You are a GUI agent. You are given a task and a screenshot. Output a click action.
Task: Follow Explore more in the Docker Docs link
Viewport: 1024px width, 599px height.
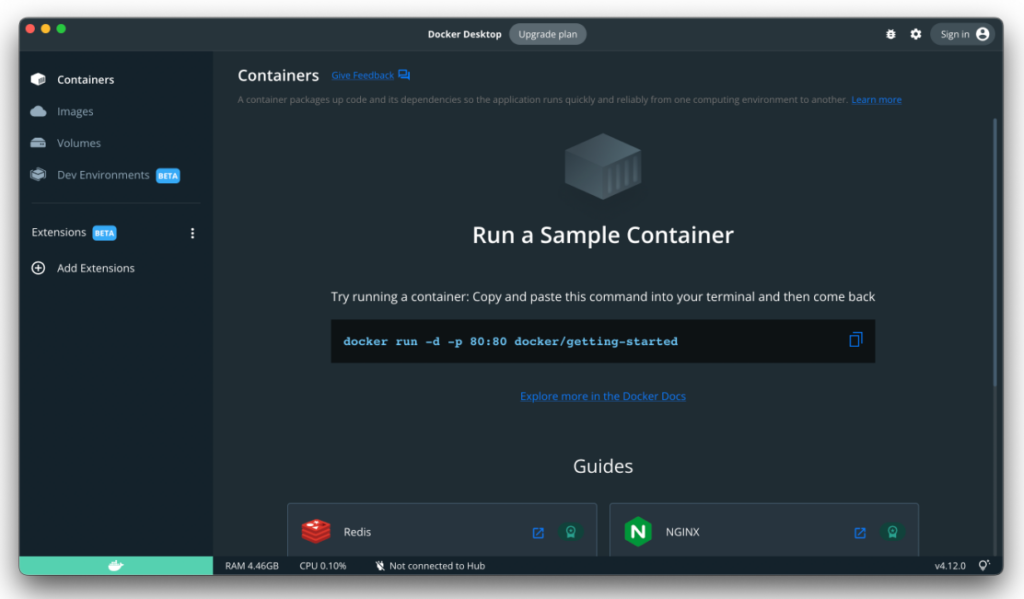[x=603, y=396]
